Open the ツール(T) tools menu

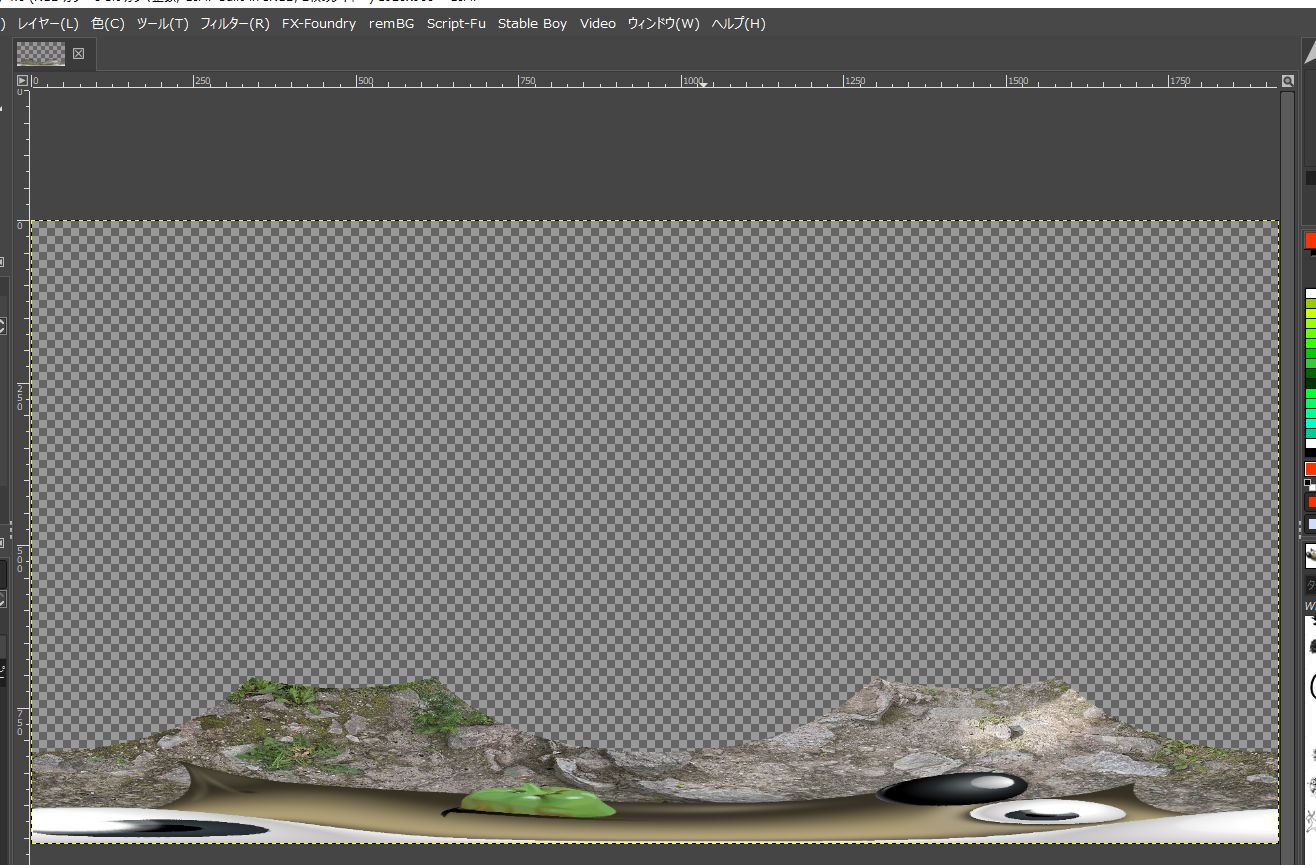pyautogui.click(x=162, y=23)
